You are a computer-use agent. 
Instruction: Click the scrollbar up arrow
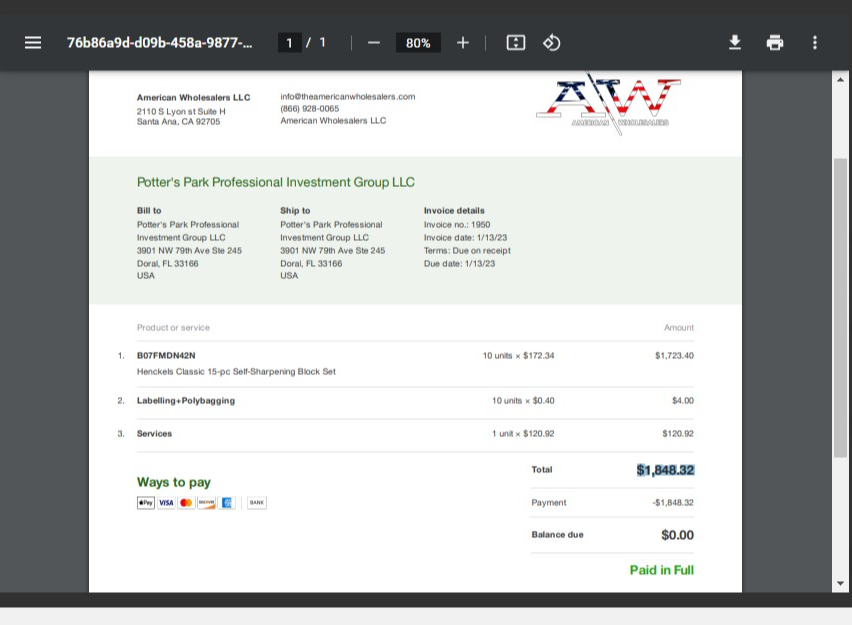(x=841, y=79)
